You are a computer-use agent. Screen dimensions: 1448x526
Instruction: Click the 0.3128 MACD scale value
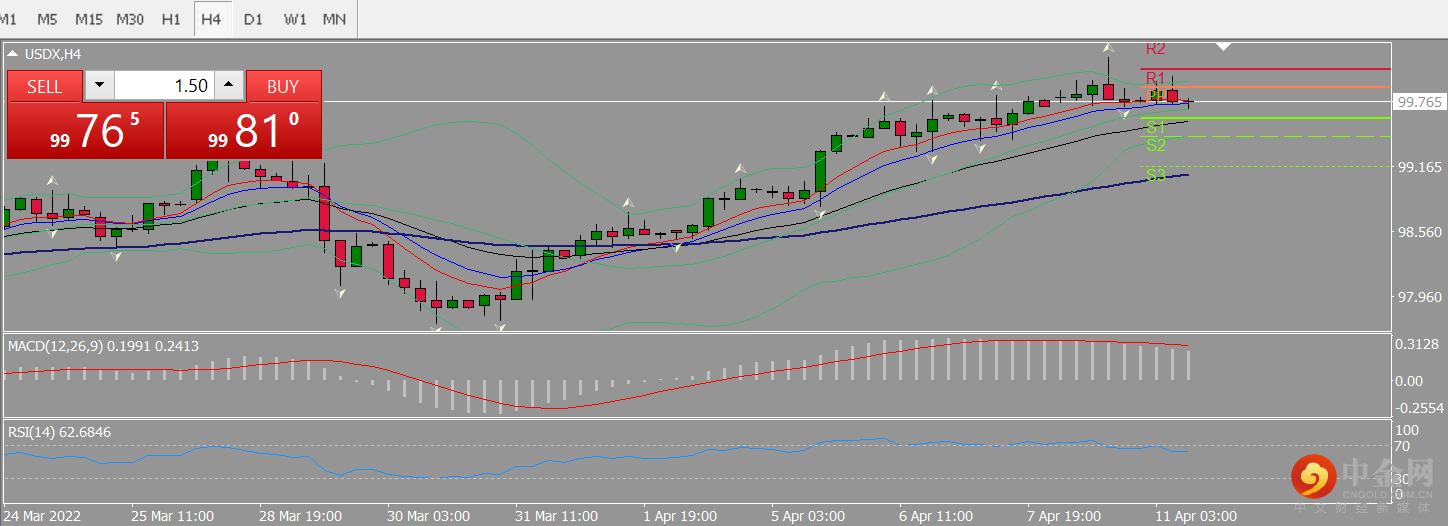pyautogui.click(x=1419, y=344)
